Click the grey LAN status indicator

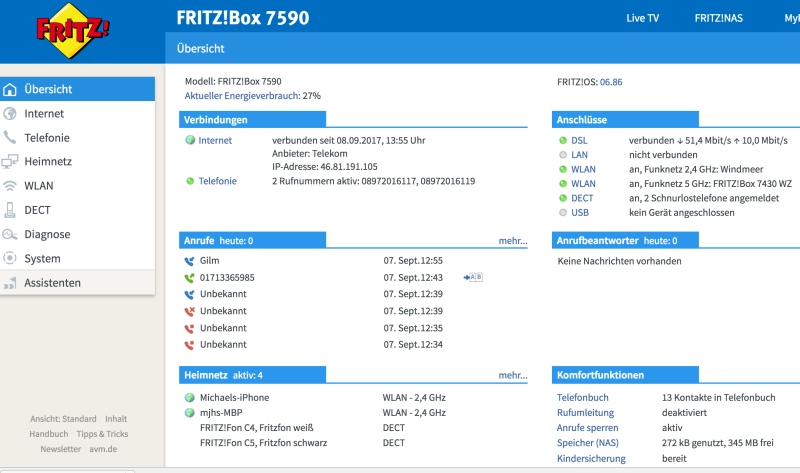point(563,155)
